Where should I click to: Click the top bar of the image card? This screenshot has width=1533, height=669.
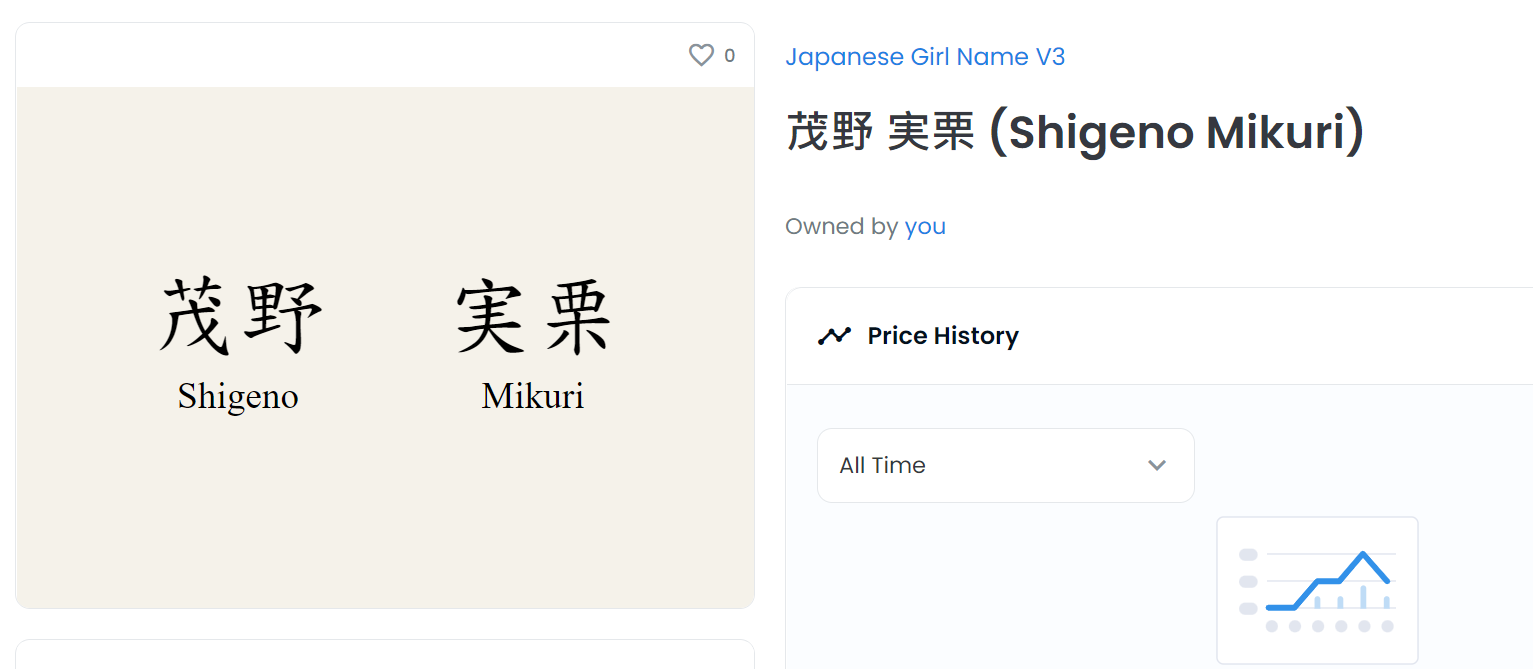385,55
